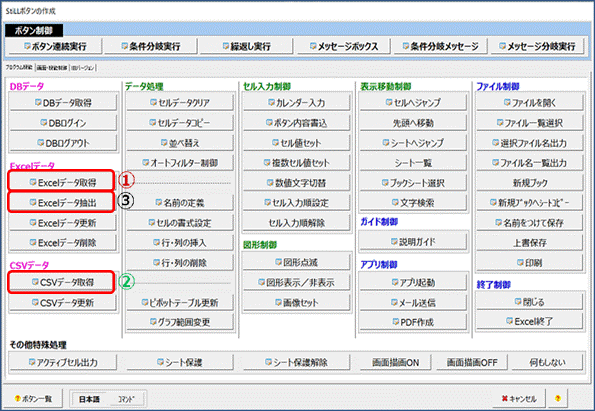
Task: Click the ボタン連続実行 control button
Action: [x=54, y=46]
